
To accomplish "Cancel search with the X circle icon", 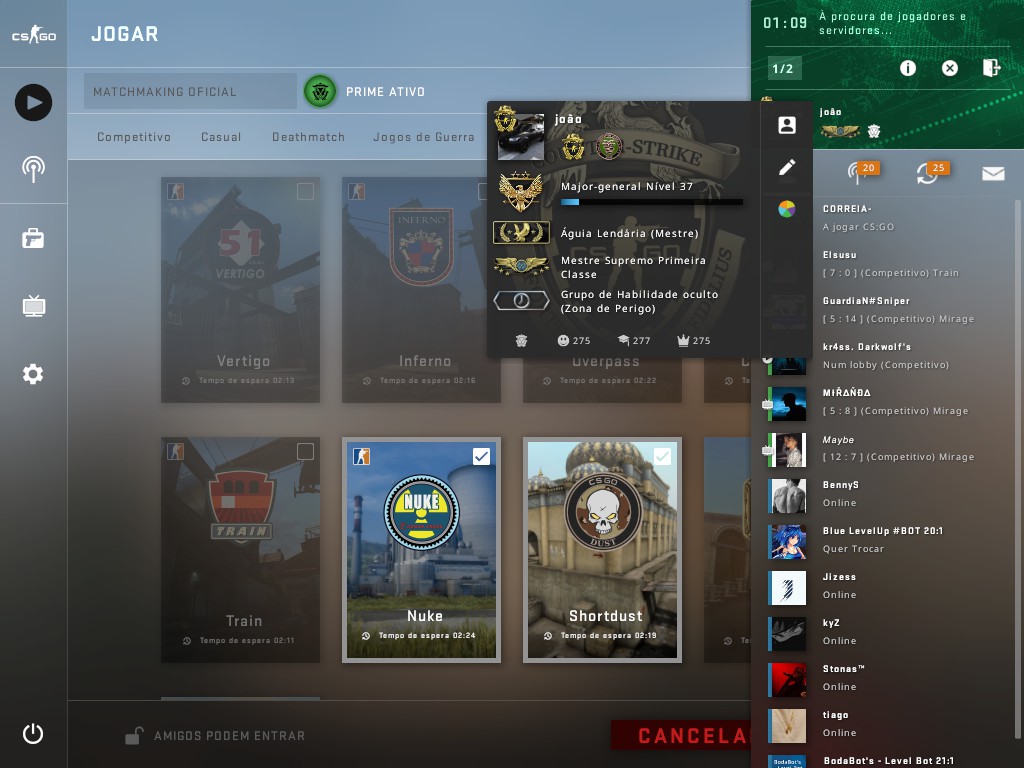I will [950, 68].
